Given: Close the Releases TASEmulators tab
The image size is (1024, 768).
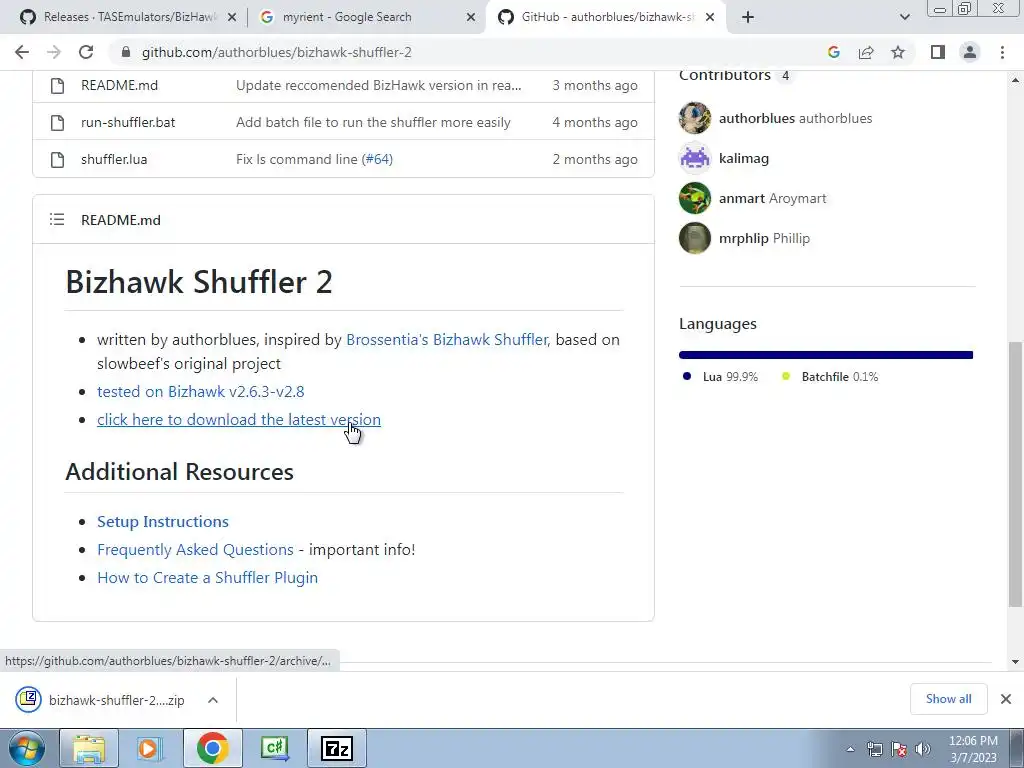Looking at the screenshot, I should tap(231, 17).
